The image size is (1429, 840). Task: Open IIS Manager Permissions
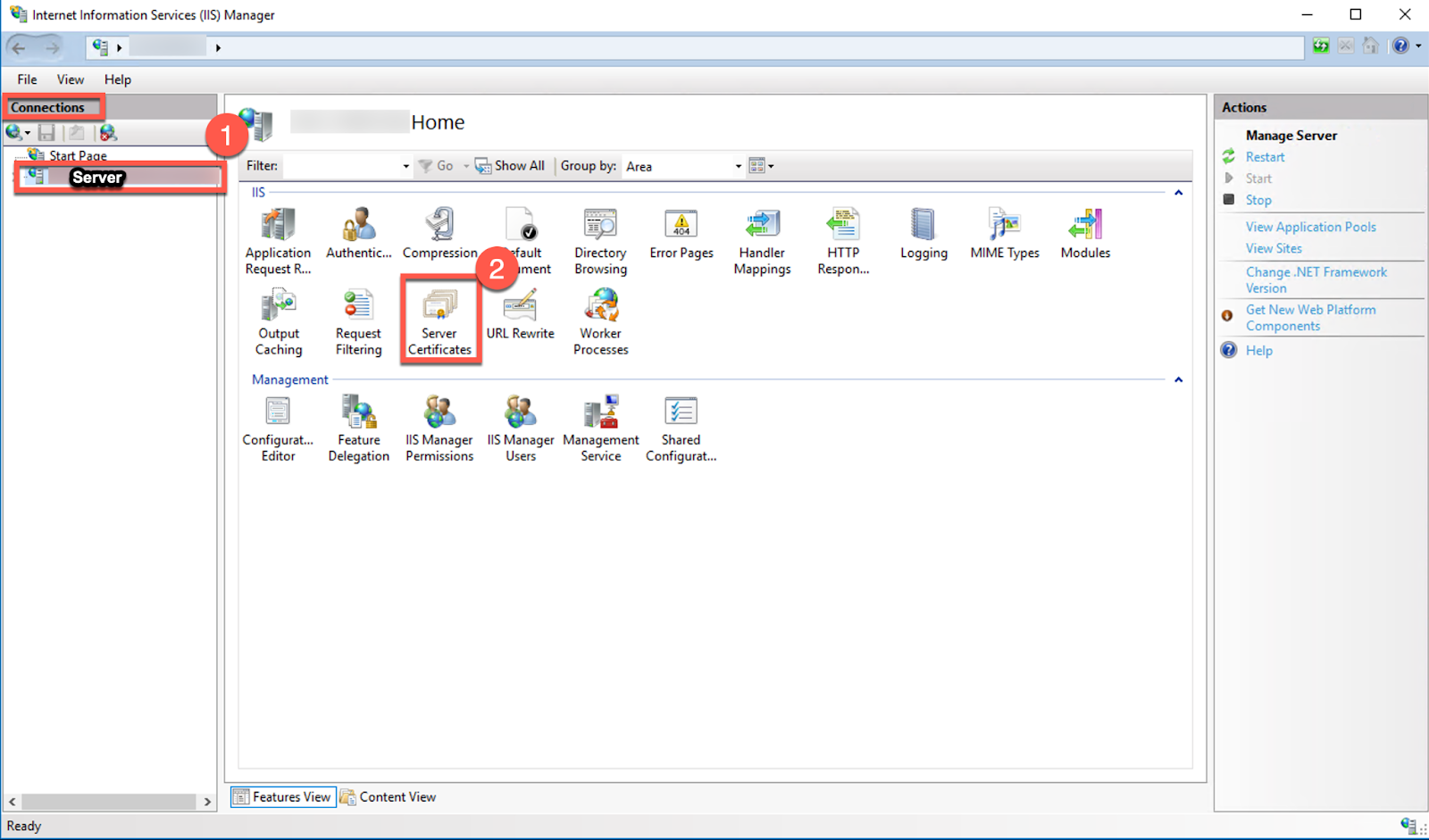[439, 428]
